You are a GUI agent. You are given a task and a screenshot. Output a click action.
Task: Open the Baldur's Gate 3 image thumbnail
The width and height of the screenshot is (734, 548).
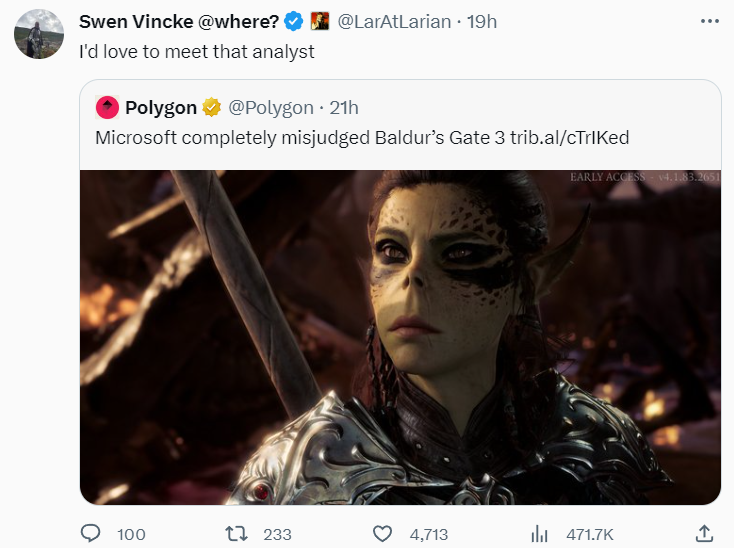[x=400, y=337]
